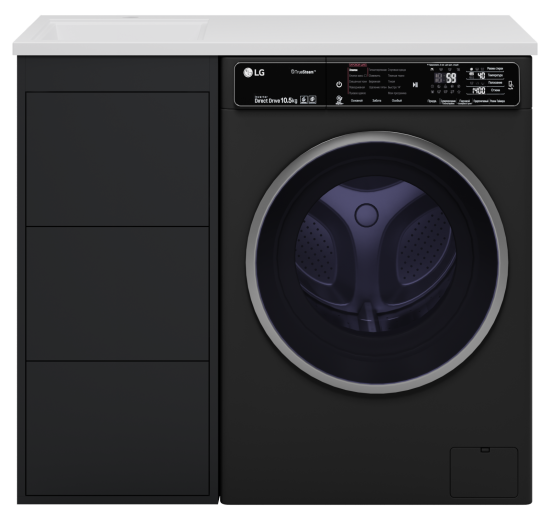Click the TrueSteam label on the panel

[303, 72]
